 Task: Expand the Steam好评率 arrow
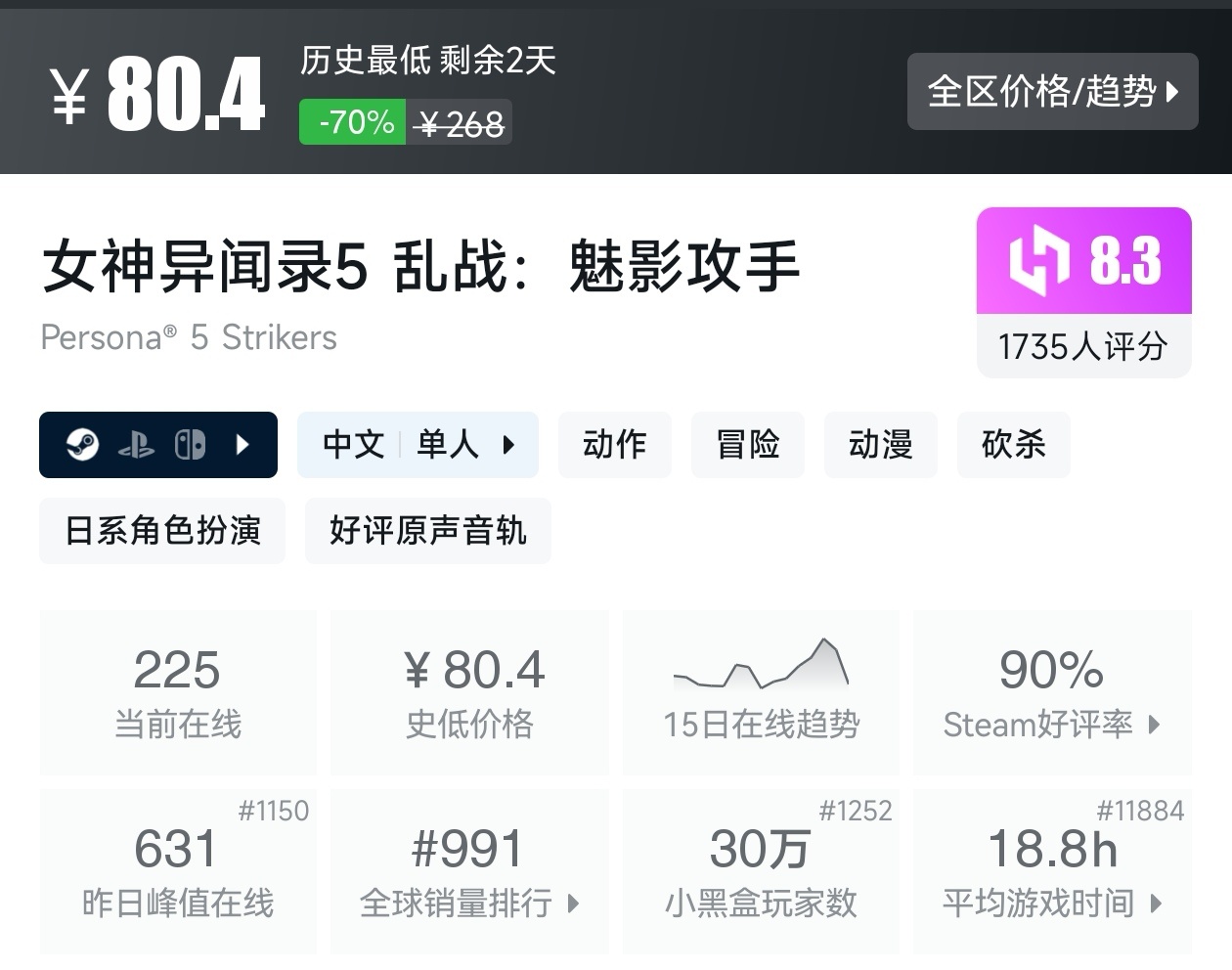pos(1155,725)
